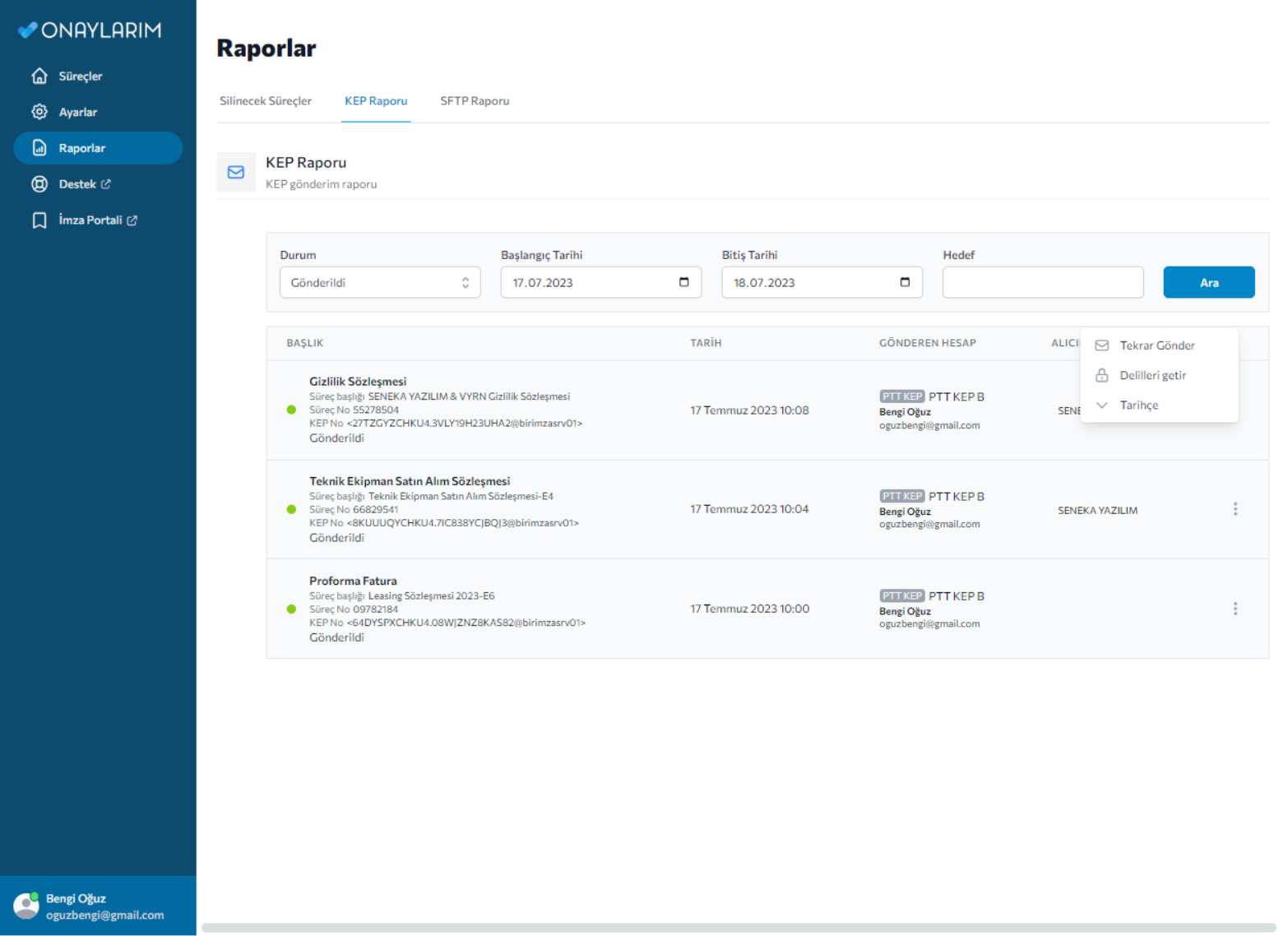The height and width of the screenshot is (936, 1288).
Task: Click the Süreçler home icon in sidebar
Action: click(x=39, y=76)
